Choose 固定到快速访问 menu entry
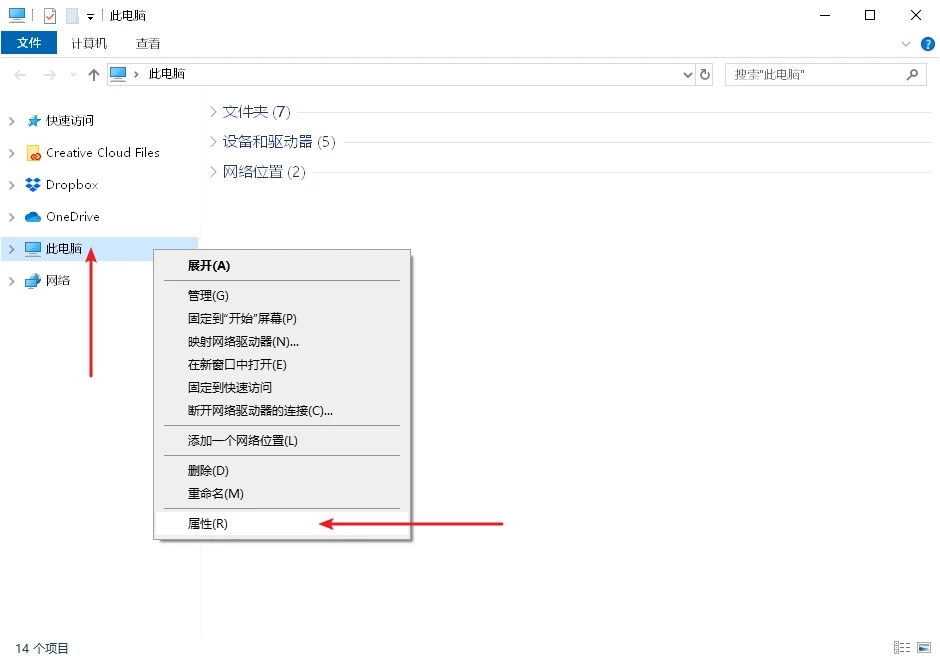940x661 pixels. (x=282, y=387)
